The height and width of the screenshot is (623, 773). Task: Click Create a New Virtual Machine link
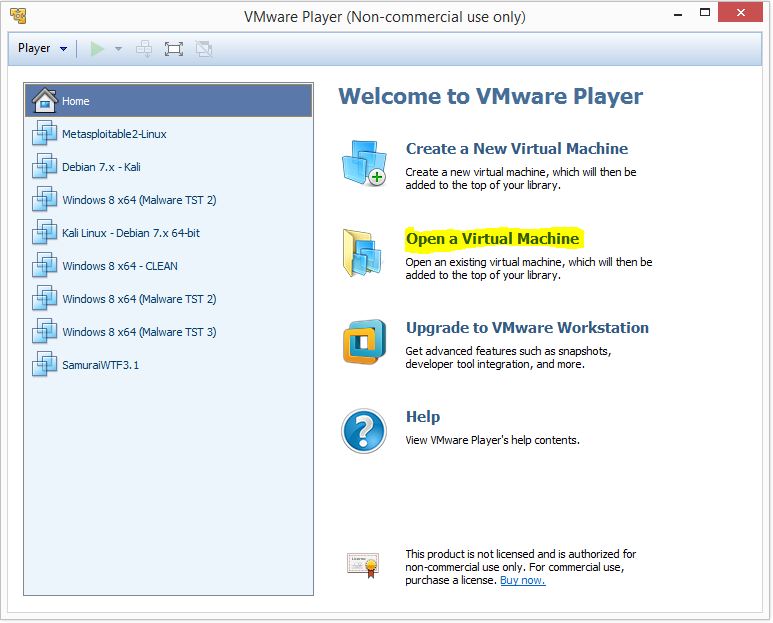517,148
